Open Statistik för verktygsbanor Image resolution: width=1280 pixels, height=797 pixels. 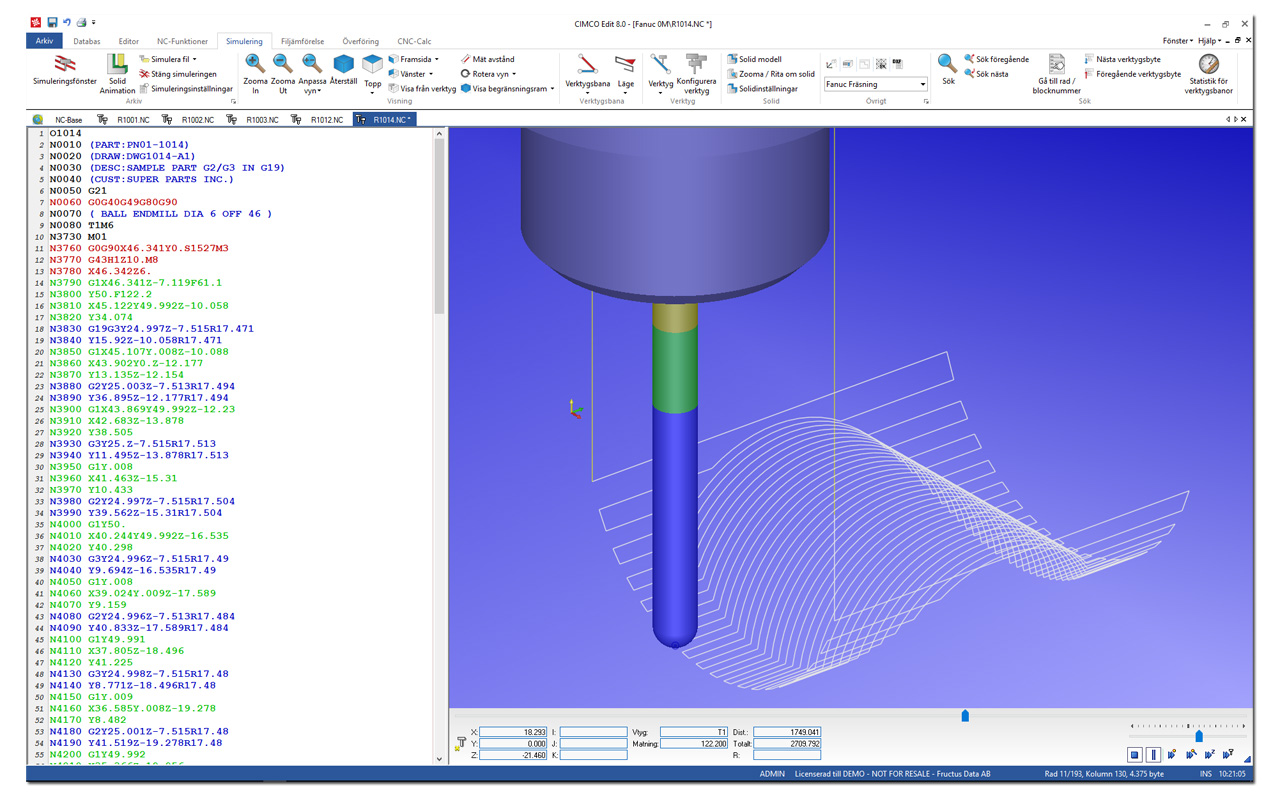tap(1208, 70)
